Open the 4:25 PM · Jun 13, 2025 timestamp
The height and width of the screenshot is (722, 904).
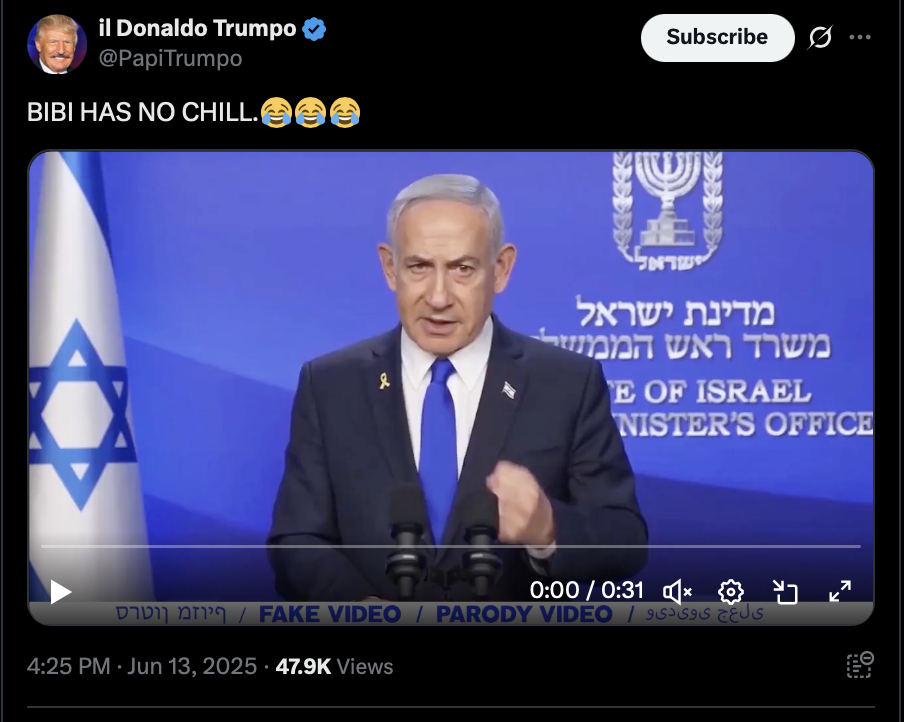coord(142,666)
